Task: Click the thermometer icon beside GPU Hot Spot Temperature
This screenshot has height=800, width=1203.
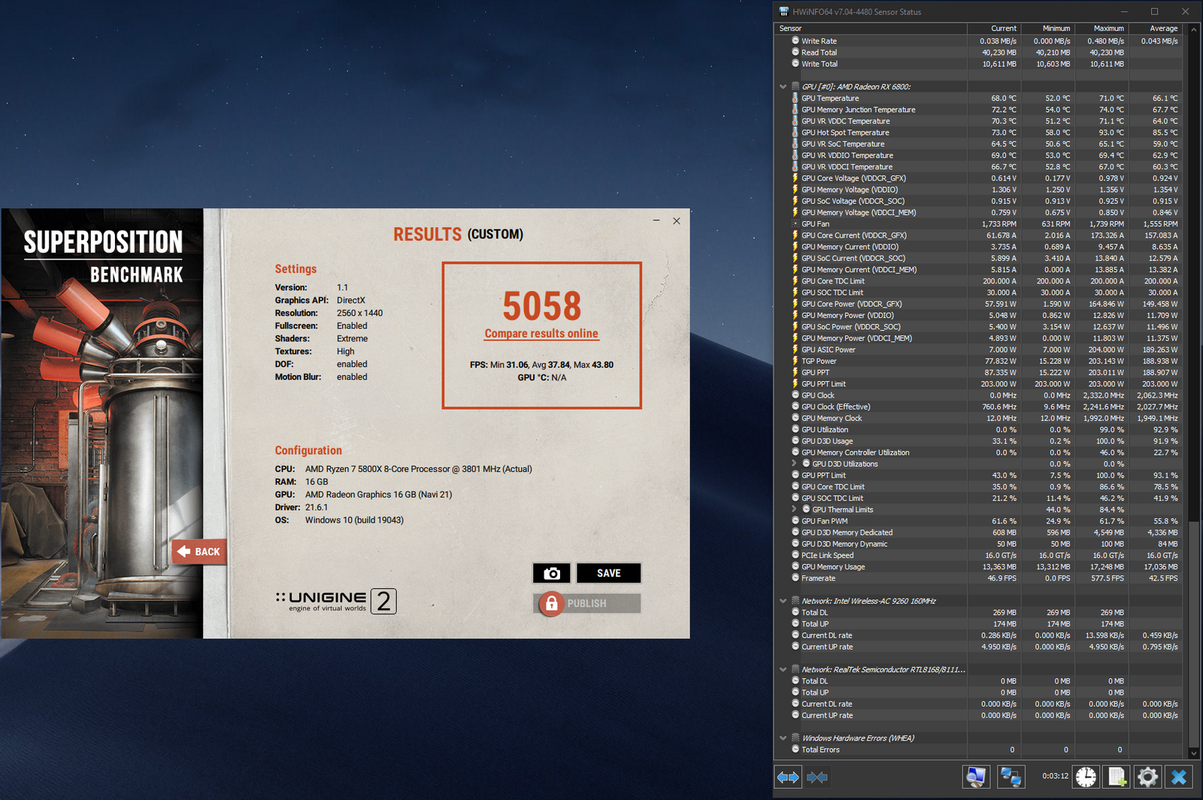Action: [795, 132]
